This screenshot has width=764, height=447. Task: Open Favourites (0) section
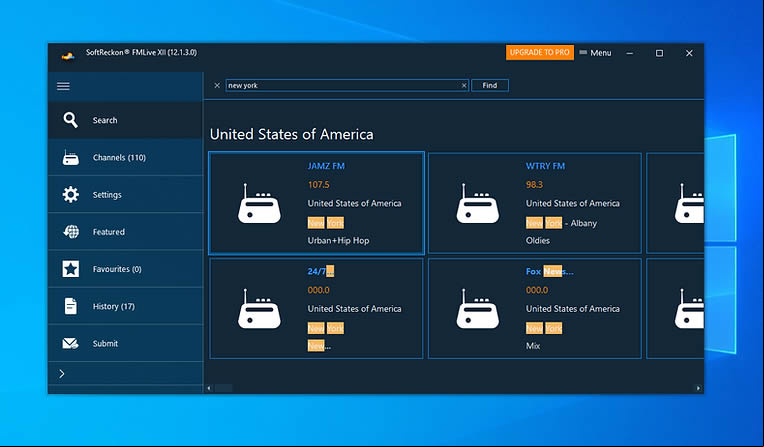[x=126, y=269]
